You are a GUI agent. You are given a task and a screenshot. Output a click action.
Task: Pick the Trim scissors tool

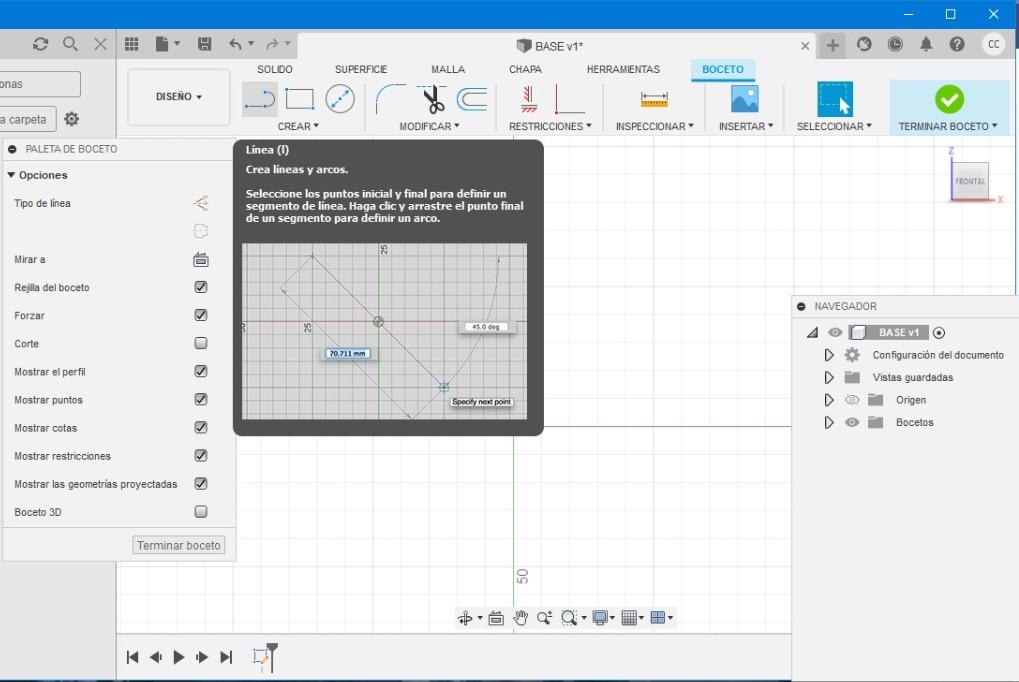(432, 99)
